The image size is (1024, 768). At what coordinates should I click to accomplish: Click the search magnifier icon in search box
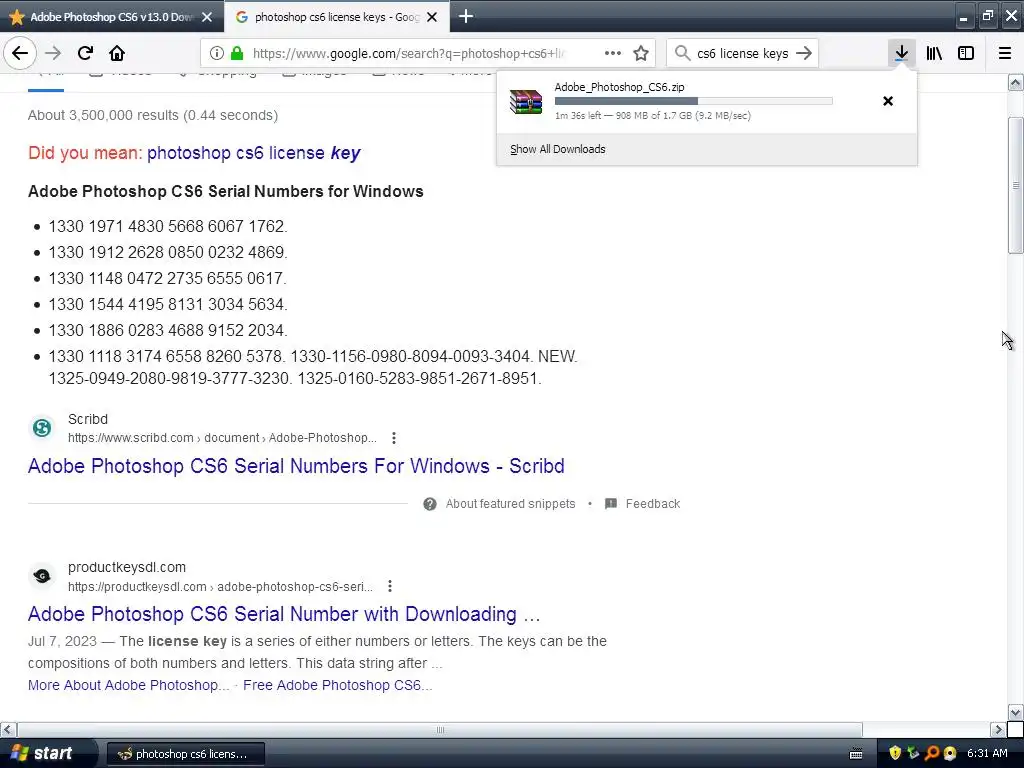point(682,53)
